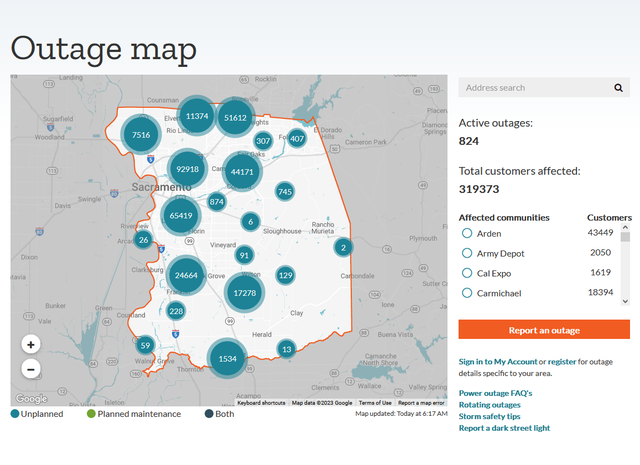Click the Google logo on the map
The image size is (640, 465).
pyautogui.click(x=31, y=399)
